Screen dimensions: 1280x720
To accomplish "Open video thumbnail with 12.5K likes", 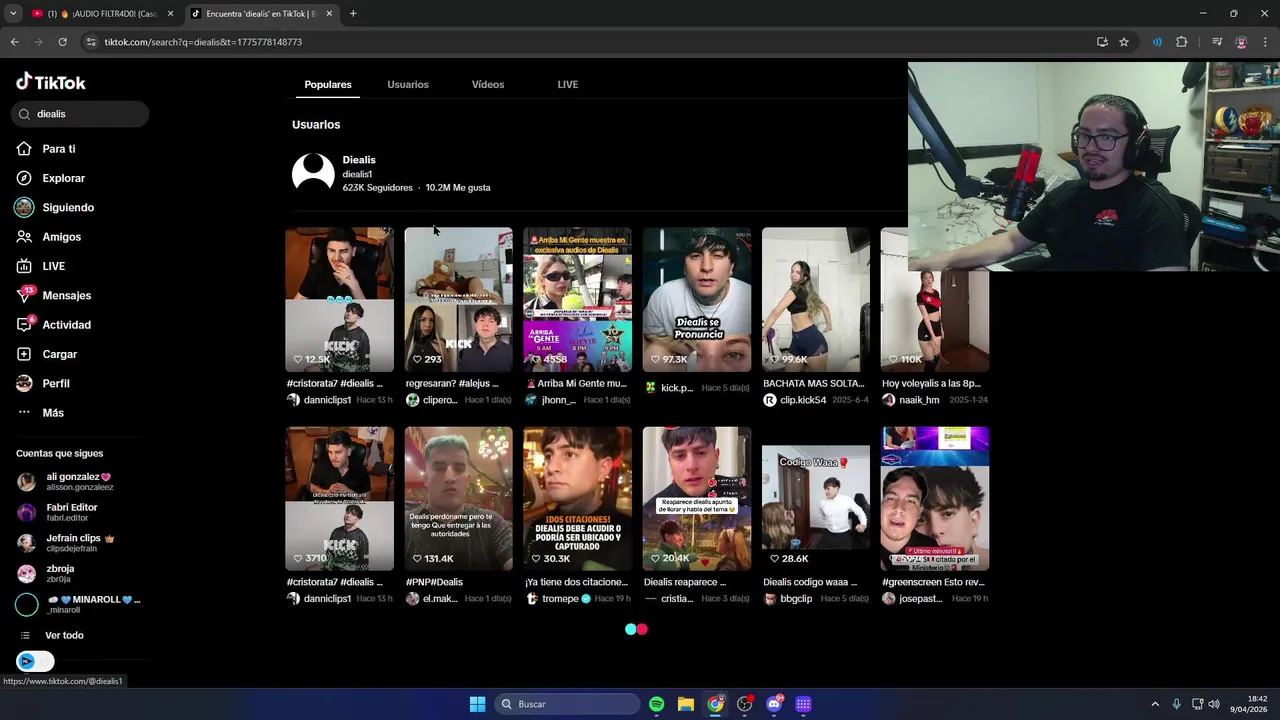I will pos(339,299).
